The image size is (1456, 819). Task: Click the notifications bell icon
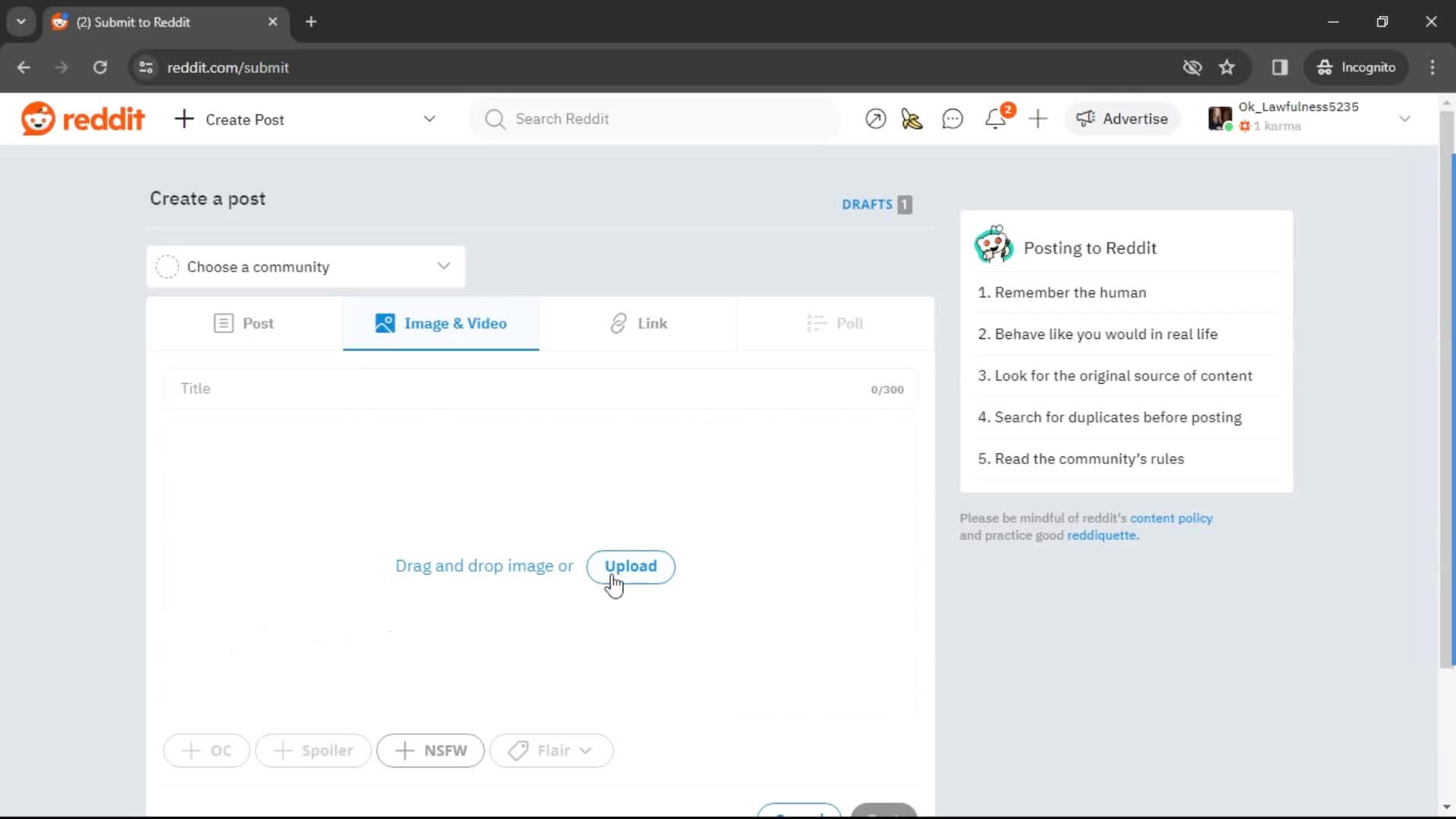click(997, 118)
